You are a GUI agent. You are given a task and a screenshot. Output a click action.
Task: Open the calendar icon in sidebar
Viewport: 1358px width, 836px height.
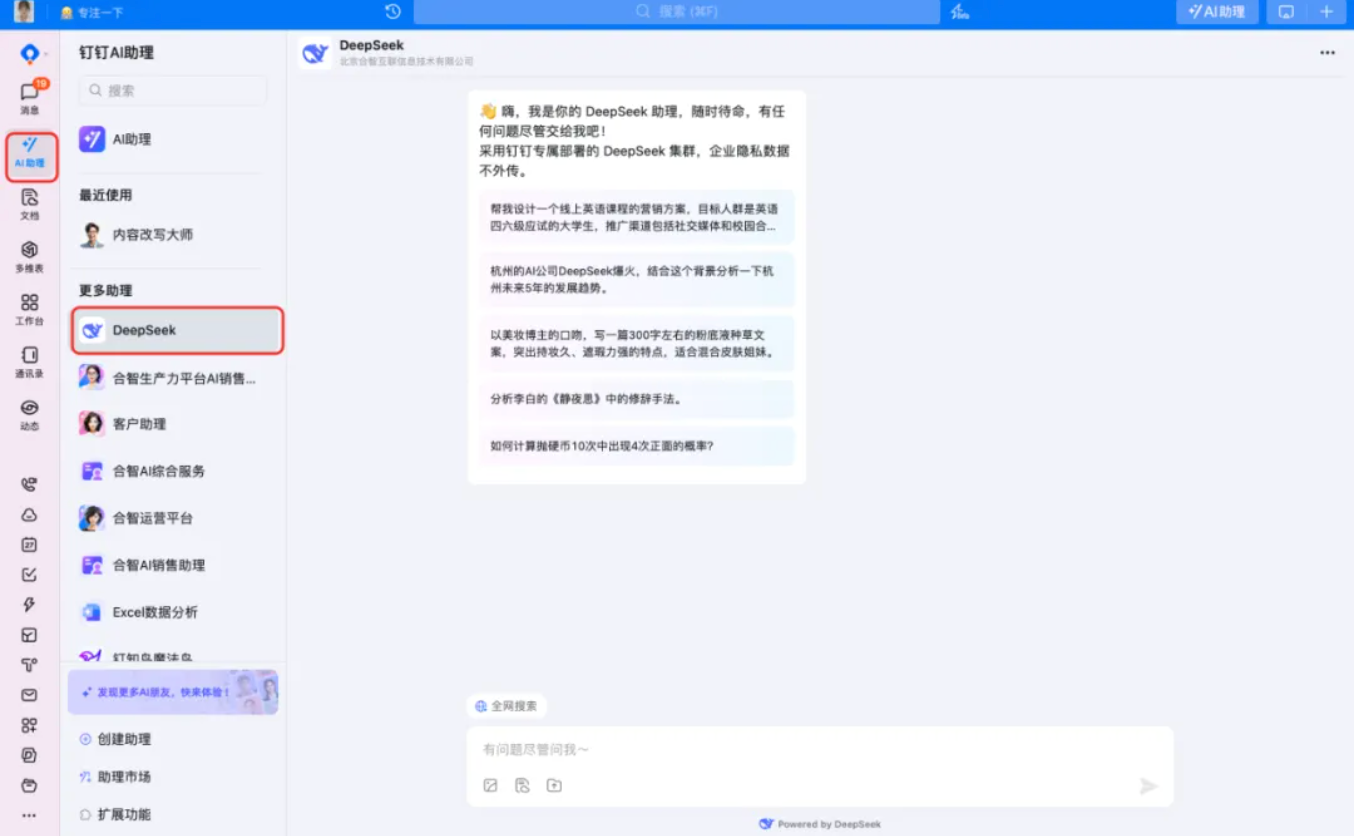[x=29, y=544]
